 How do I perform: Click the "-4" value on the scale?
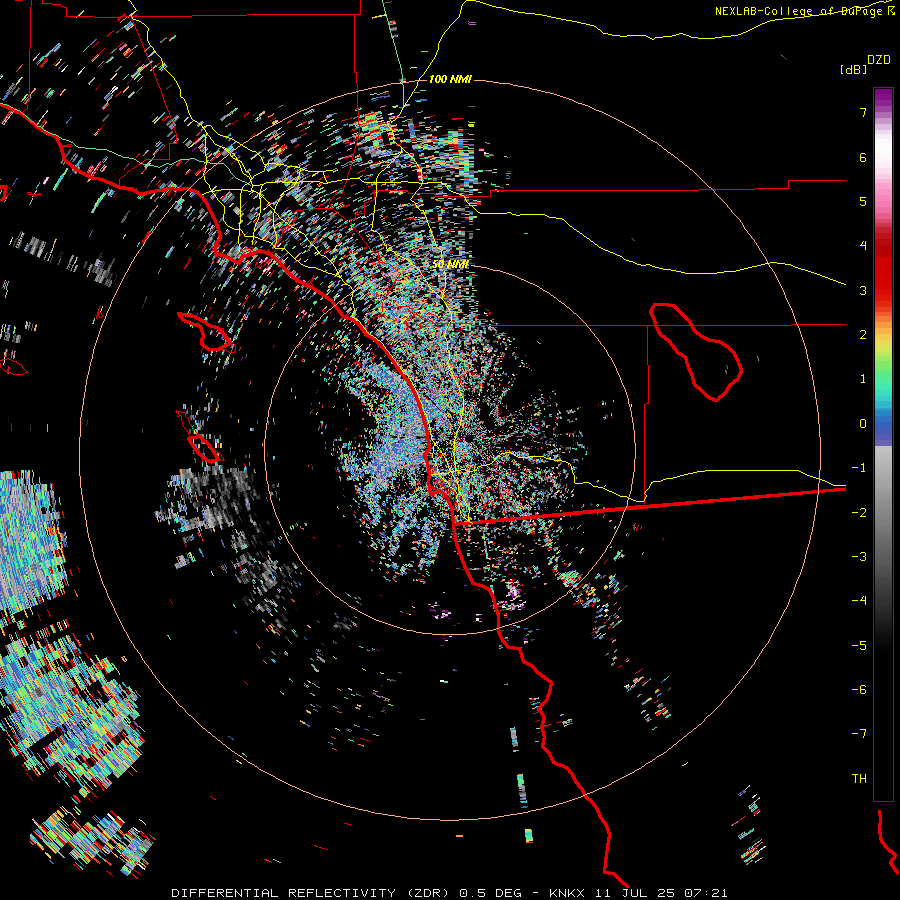click(859, 601)
